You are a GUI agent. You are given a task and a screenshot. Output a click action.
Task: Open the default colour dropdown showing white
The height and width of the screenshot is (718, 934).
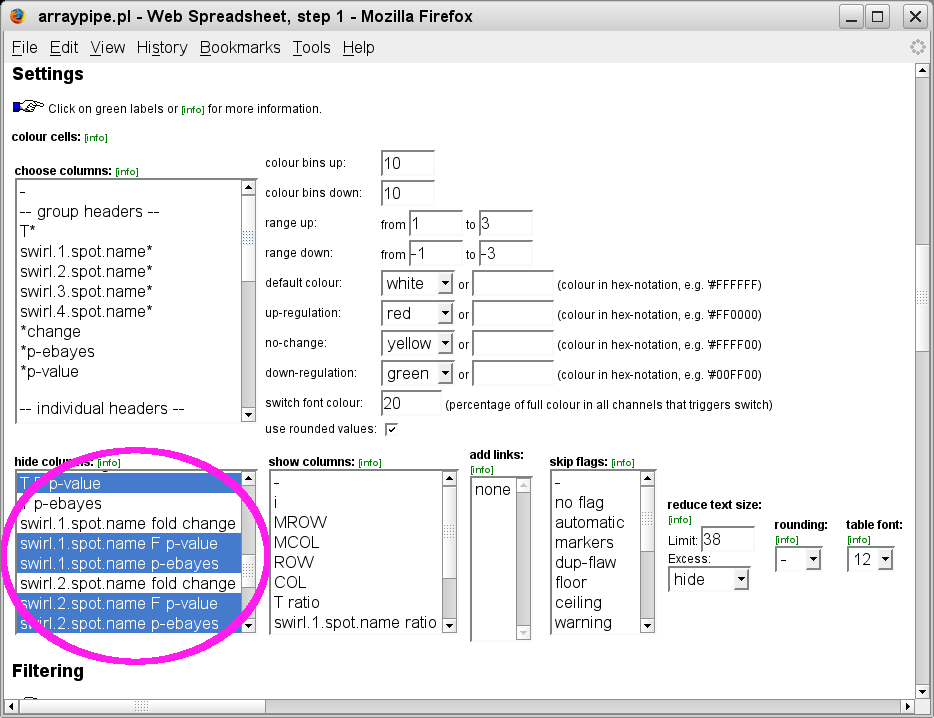click(x=417, y=284)
